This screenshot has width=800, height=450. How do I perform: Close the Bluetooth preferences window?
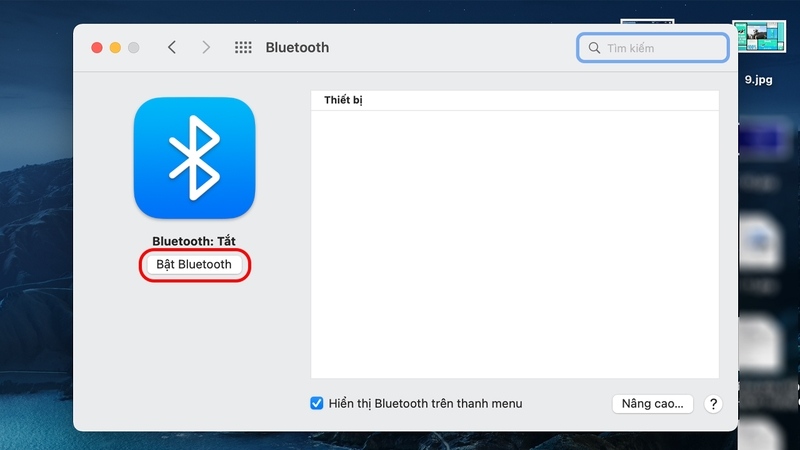pyautogui.click(x=97, y=47)
